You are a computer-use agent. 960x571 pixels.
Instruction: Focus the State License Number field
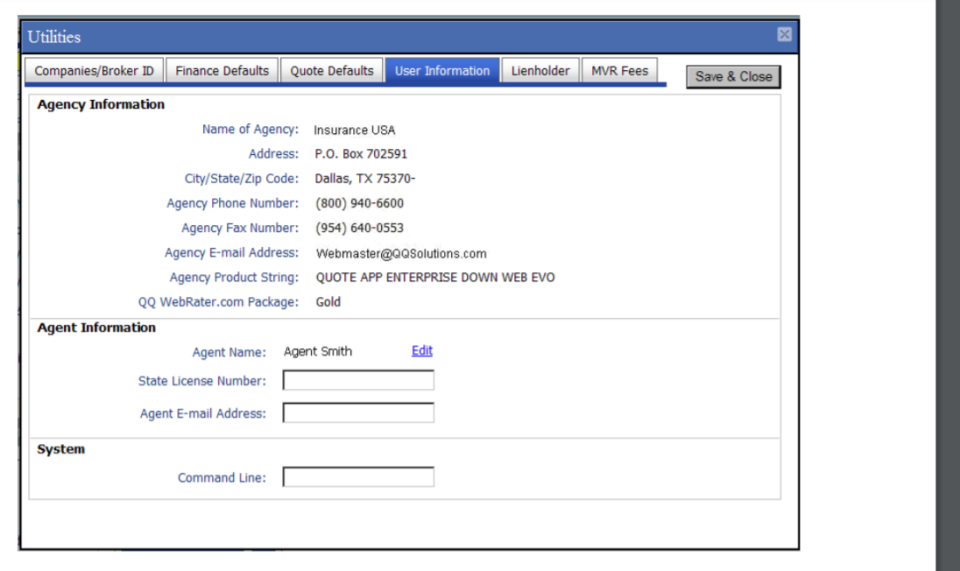358,380
